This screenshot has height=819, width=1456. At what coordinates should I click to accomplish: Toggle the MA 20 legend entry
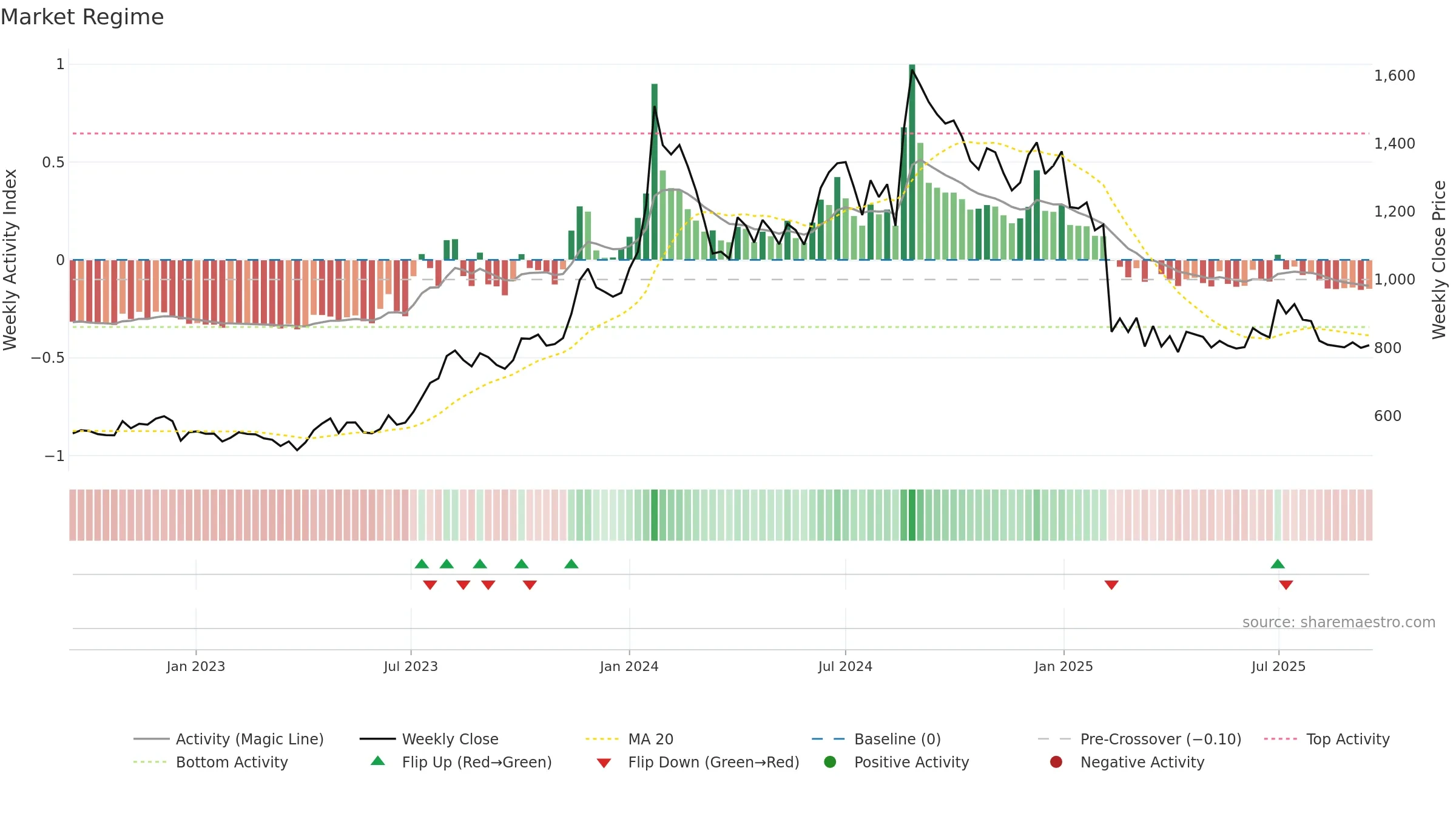(x=630, y=739)
